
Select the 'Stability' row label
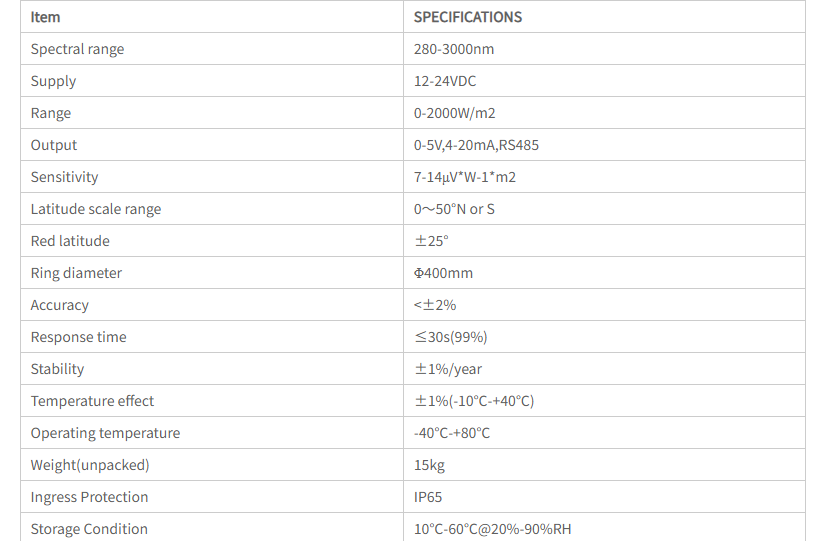click(x=57, y=369)
